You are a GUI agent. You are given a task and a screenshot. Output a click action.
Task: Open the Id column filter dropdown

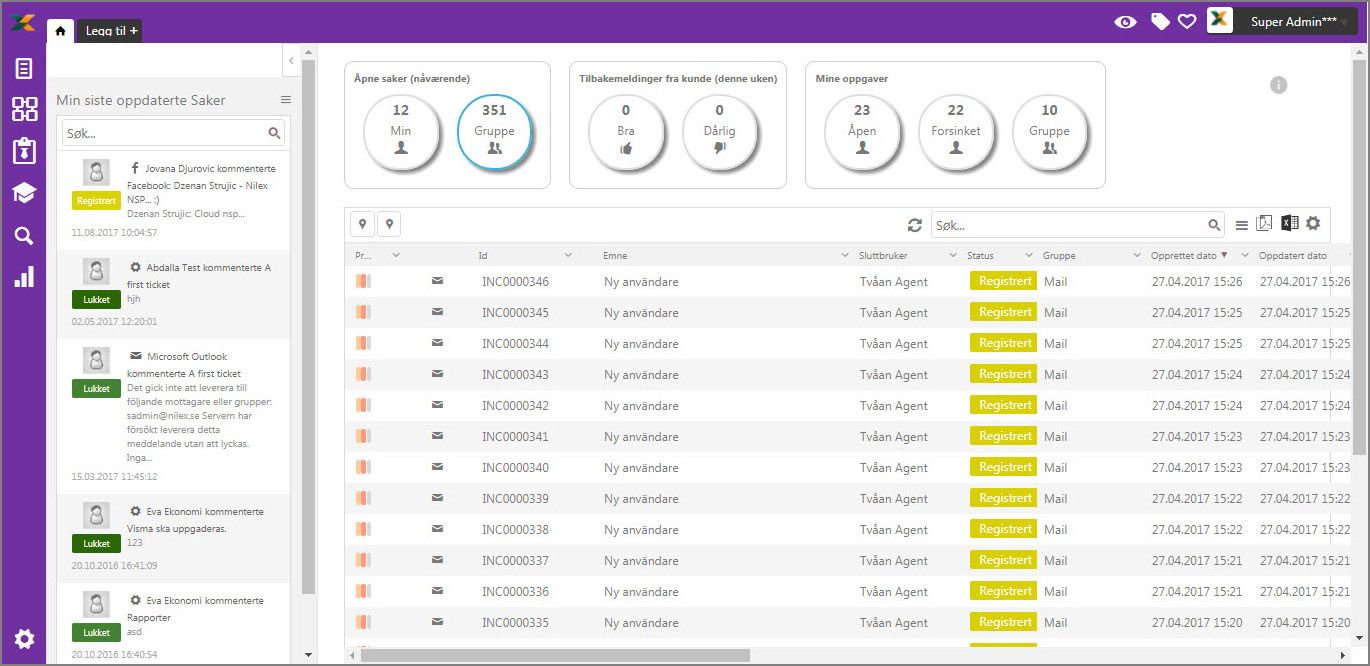tap(568, 256)
